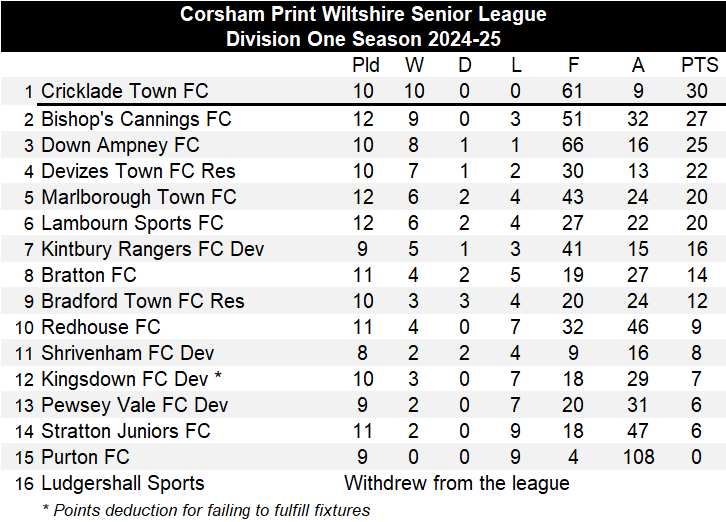Viewport: 726px width, 522px height.
Task: Click the PTS column header
Action: [699, 65]
